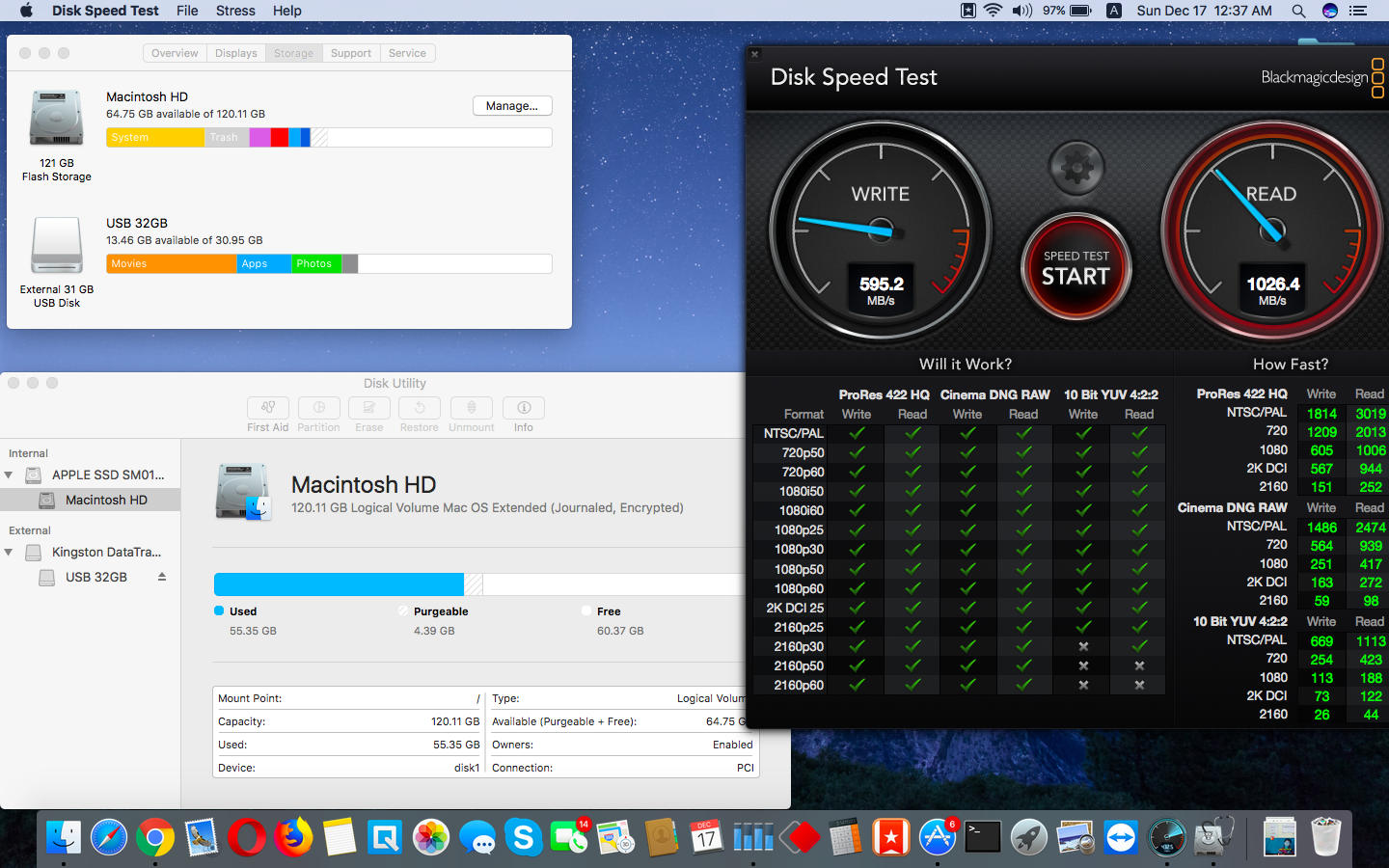Switch to the Support tab
Viewport: 1389px width, 868px height.
tap(351, 53)
